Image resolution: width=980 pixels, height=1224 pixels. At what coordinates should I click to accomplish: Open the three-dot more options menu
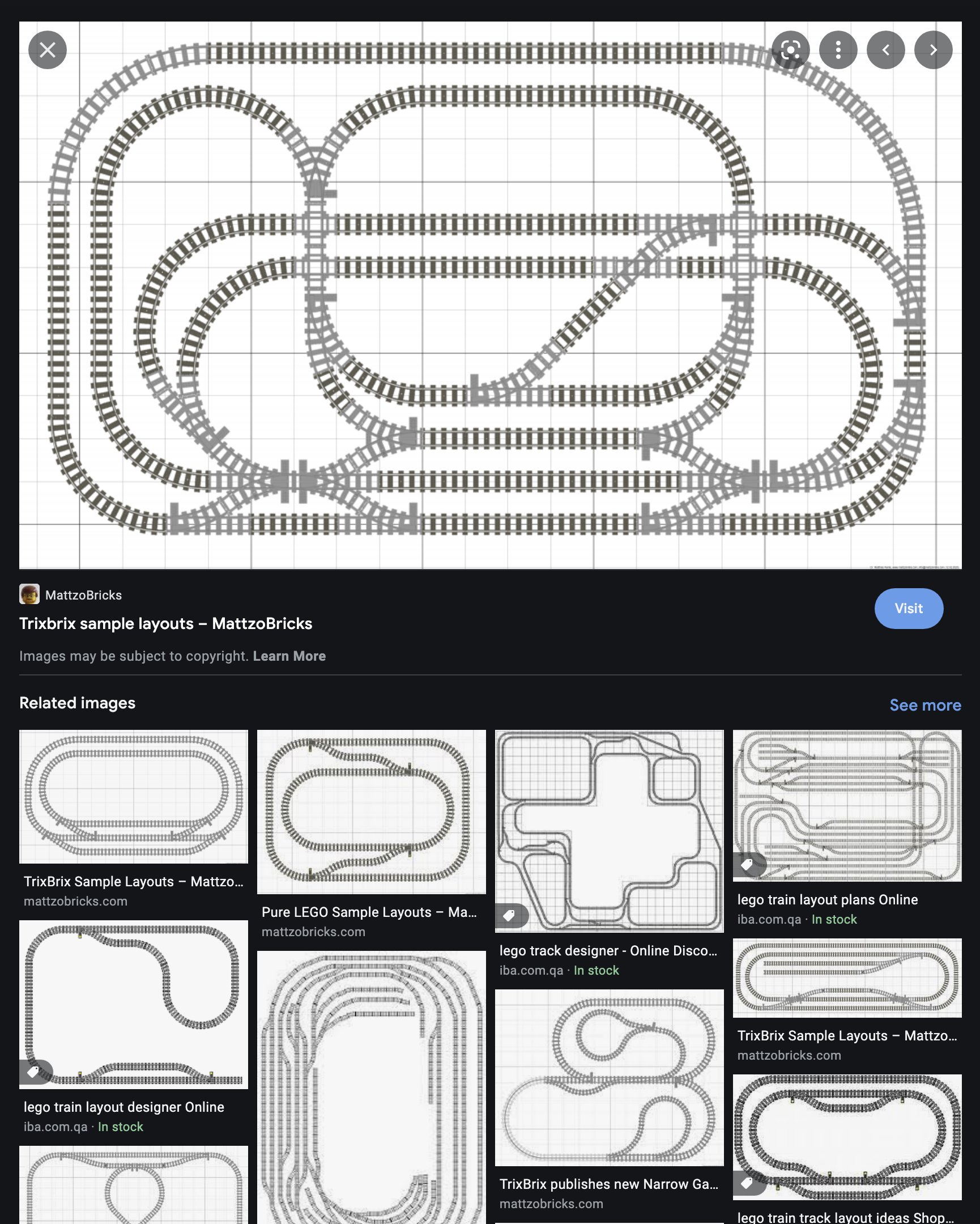click(x=838, y=50)
